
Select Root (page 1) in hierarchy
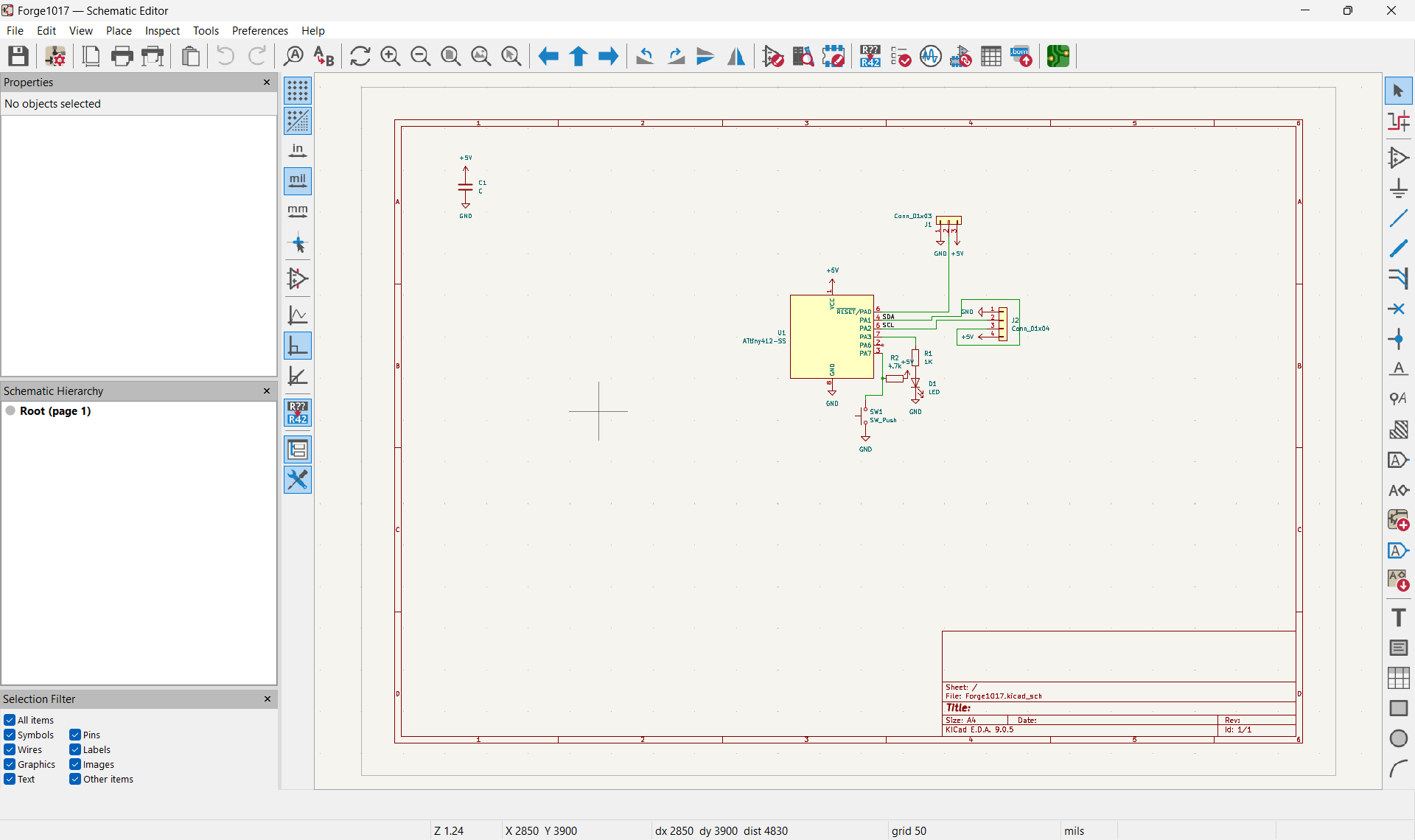pos(55,411)
